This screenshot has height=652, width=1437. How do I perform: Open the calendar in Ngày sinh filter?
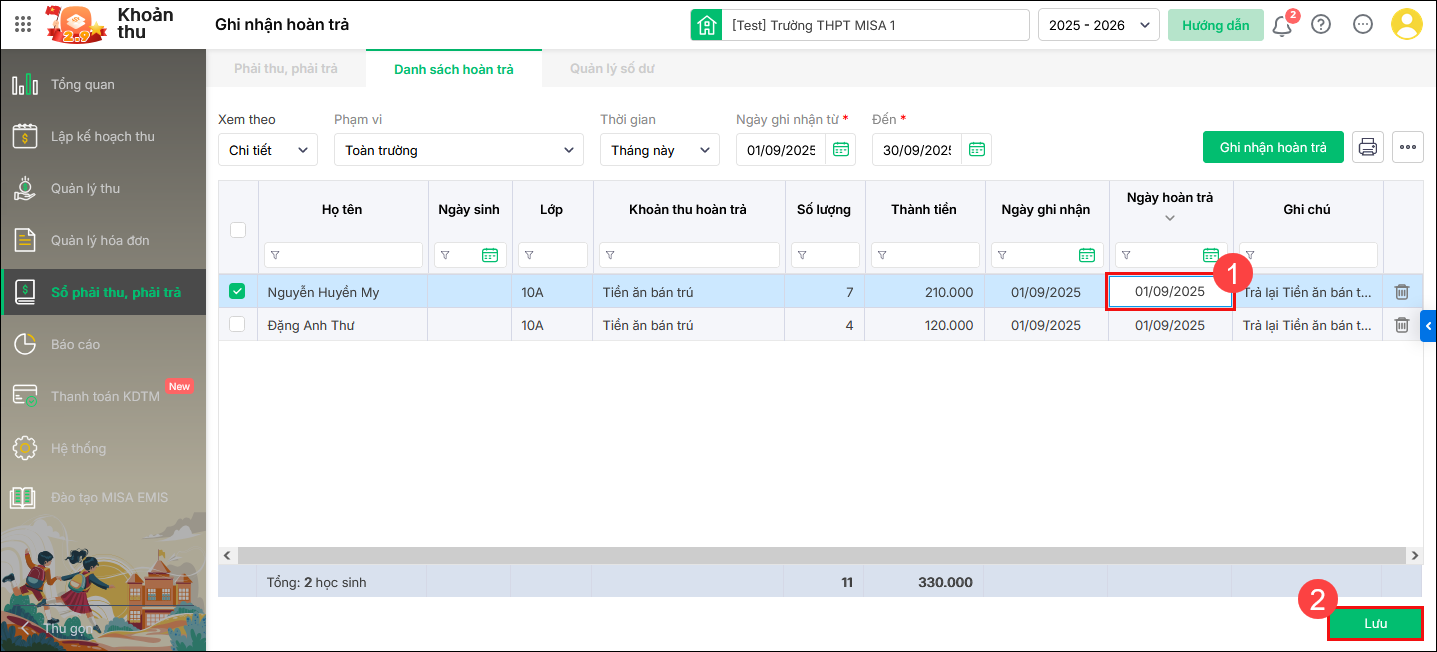(x=490, y=255)
